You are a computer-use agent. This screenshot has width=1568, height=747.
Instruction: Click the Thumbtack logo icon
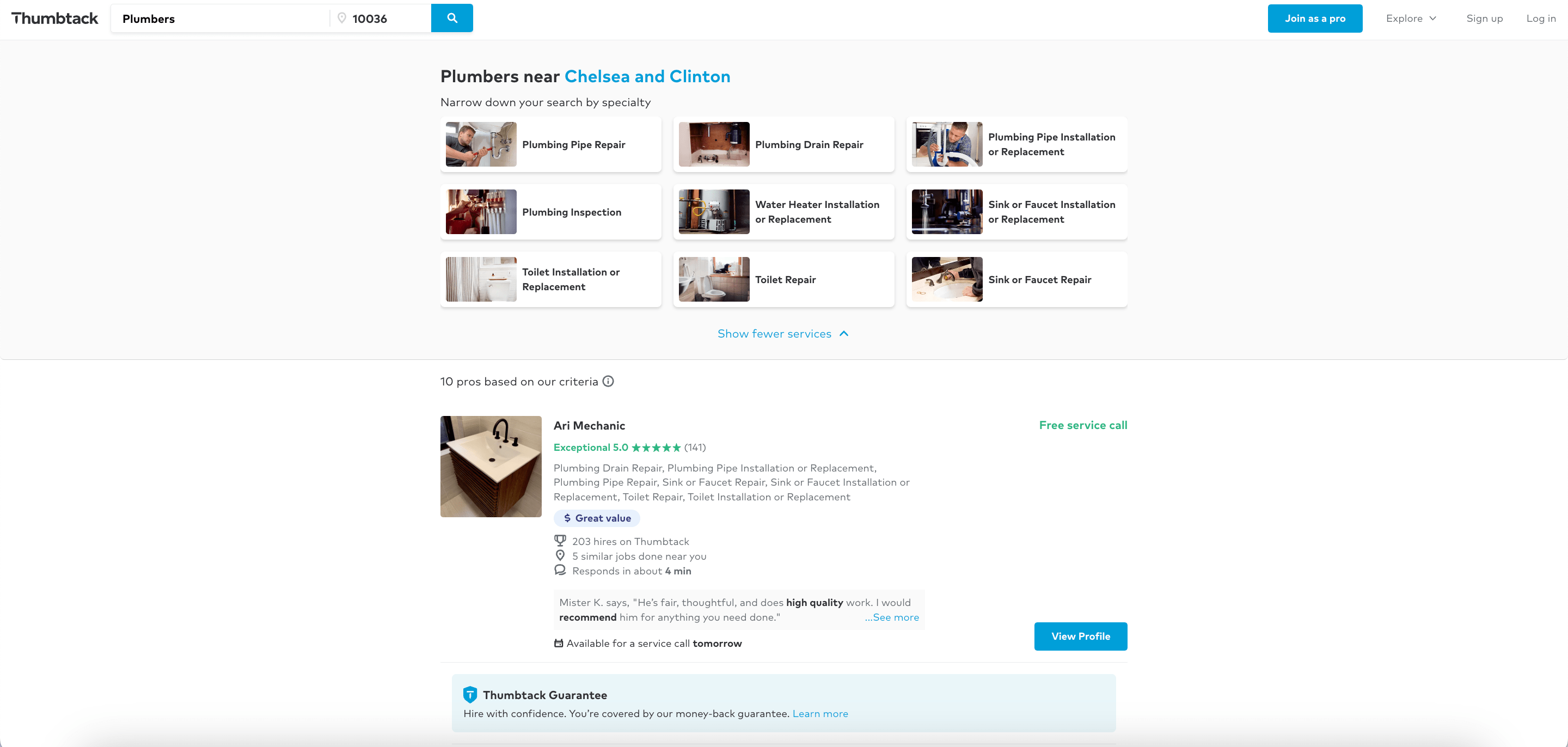[53, 18]
